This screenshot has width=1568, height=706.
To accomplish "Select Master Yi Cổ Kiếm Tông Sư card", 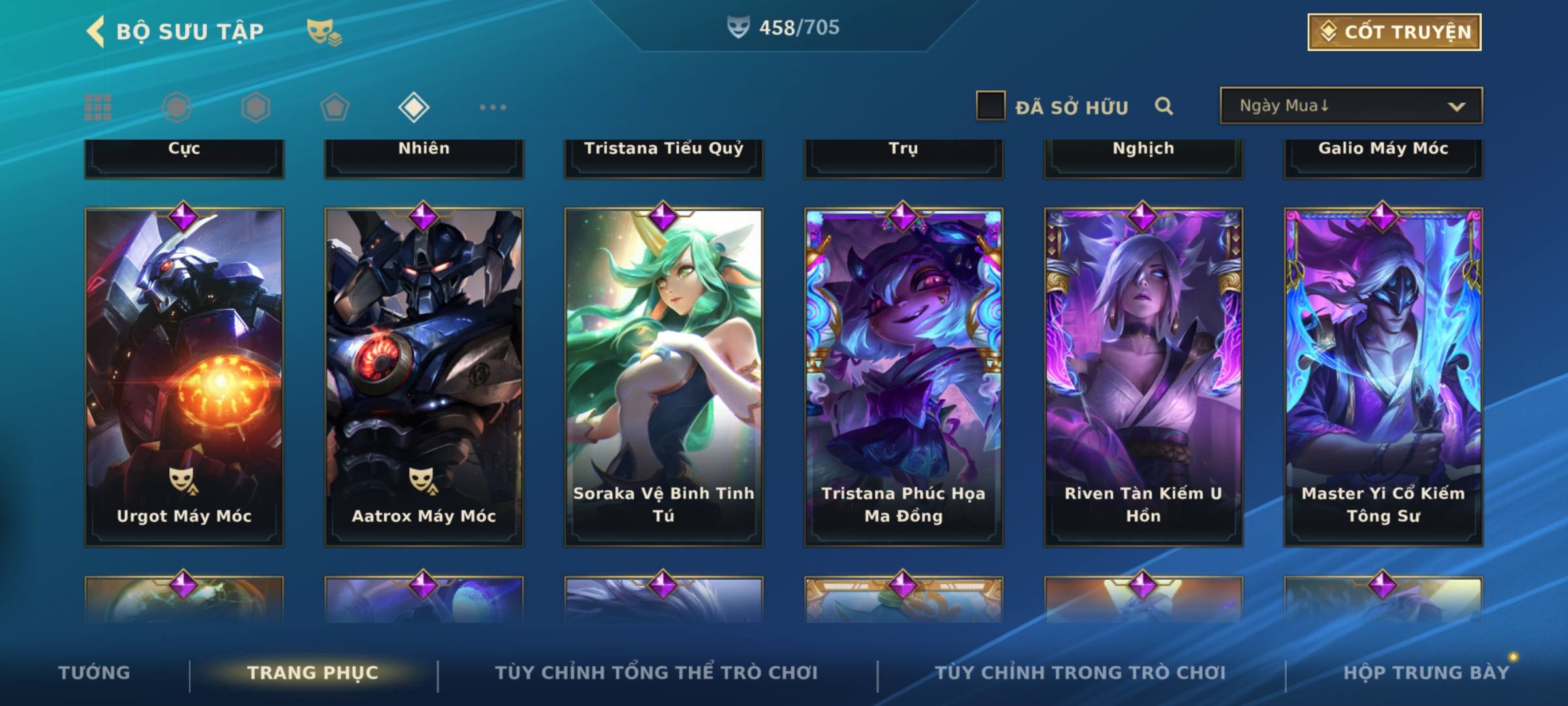I will pos(1383,377).
